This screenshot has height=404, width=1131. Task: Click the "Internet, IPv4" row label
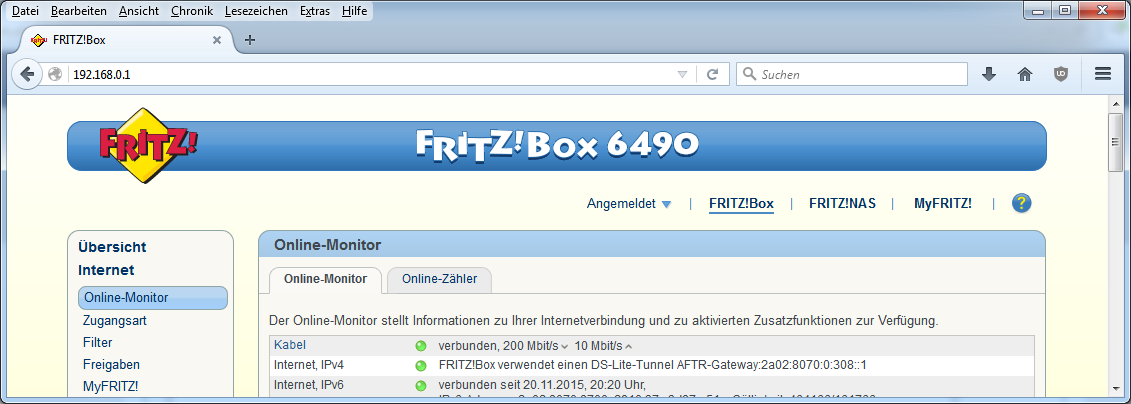[309, 365]
